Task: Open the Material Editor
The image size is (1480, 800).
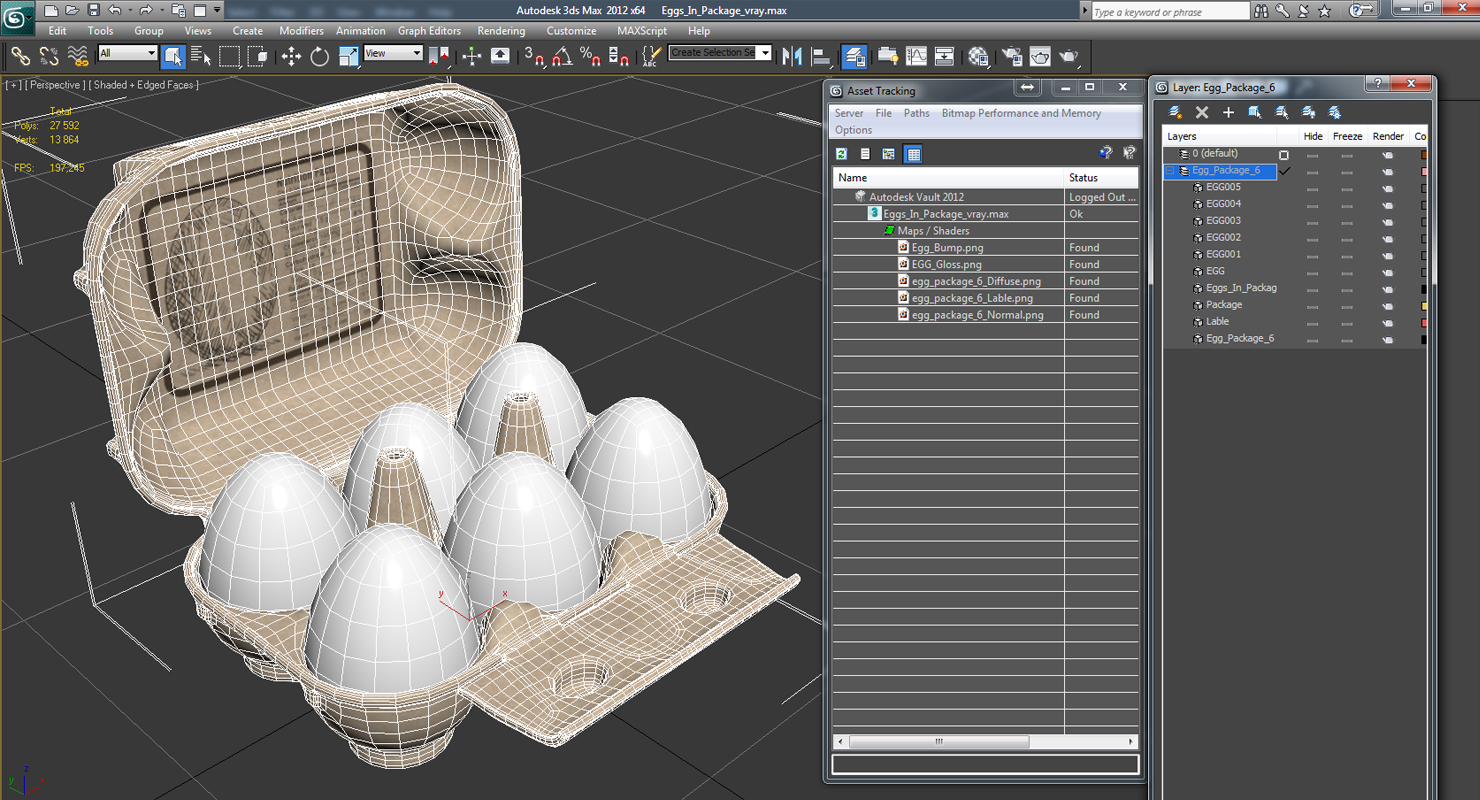Action: coord(978,57)
